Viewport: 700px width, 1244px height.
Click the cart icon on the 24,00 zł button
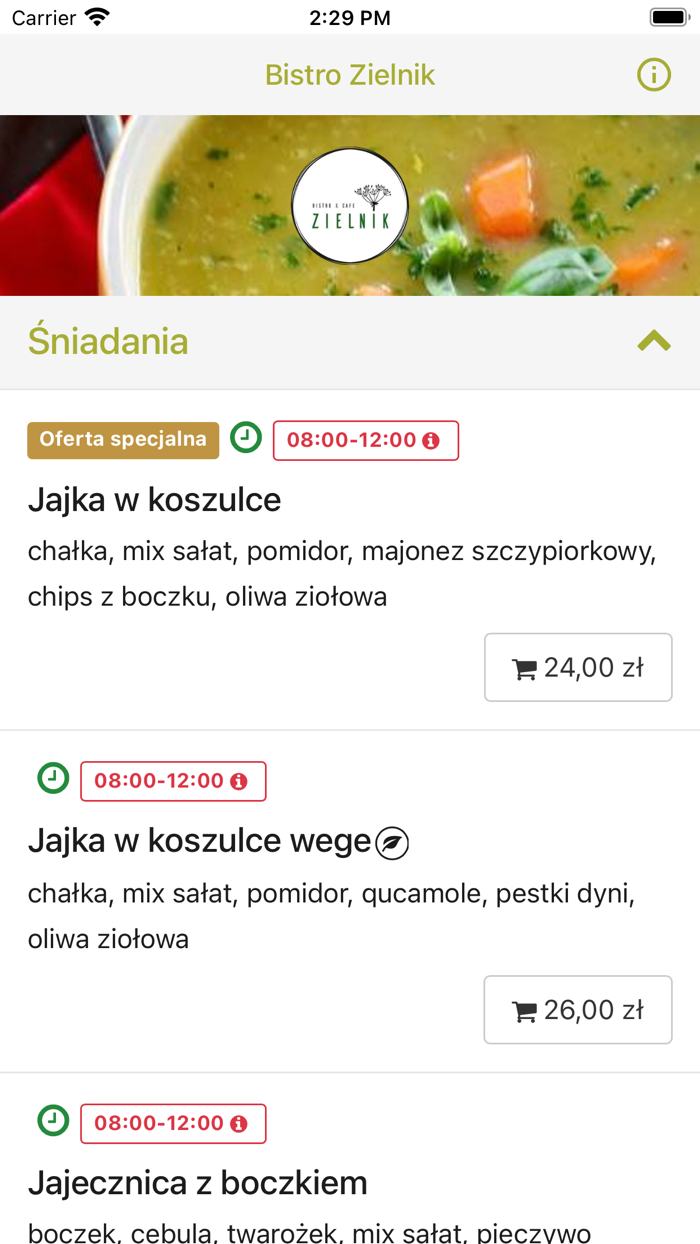point(525,666)
